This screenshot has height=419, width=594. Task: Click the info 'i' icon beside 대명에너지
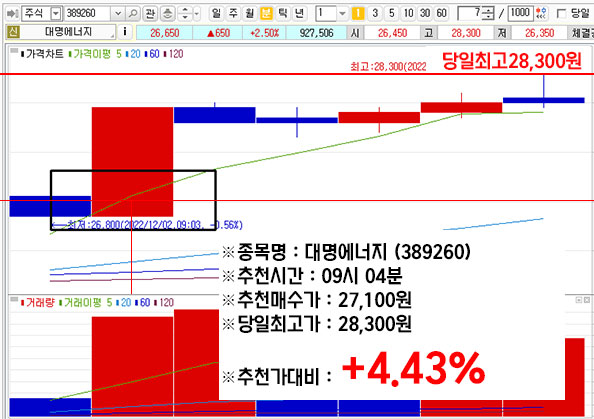(125, 32)
